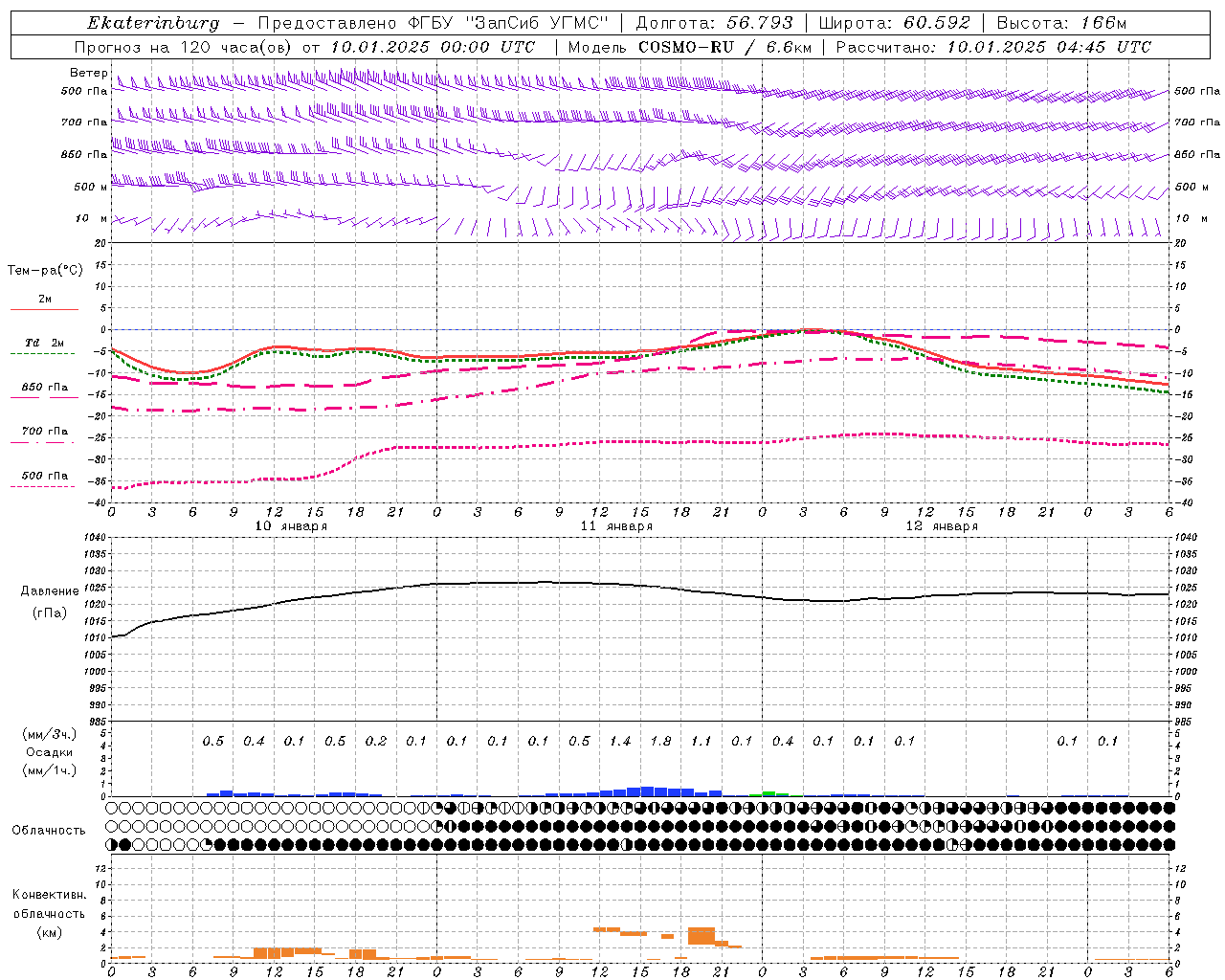Viewport: 1225px width, 980px height.
Task: Click the tallest blue precipitation bar
Action: click(x=648, y=791)
